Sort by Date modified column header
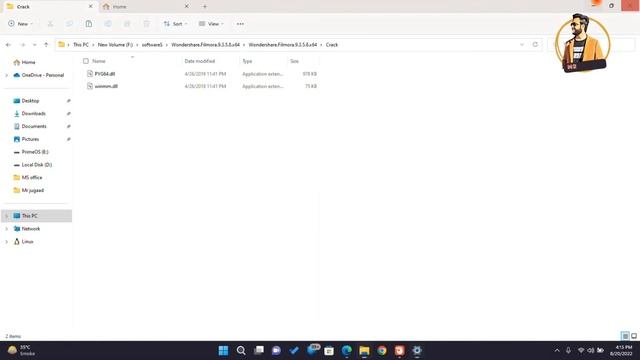Image resolution: width=640 pixels, height=360 pixels. point(200,61)
